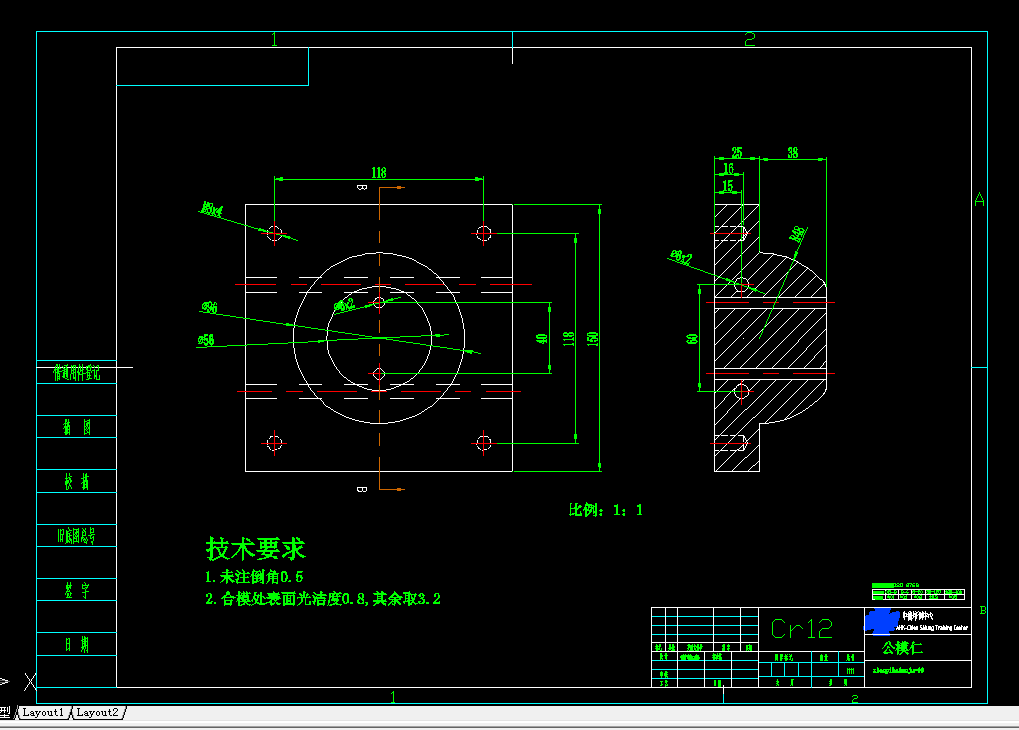Viewport: 1019px width, 730px height.
Task: Pick the upper small hole inside inner circle
Action: pyautogui.click(x=380, y=302)
